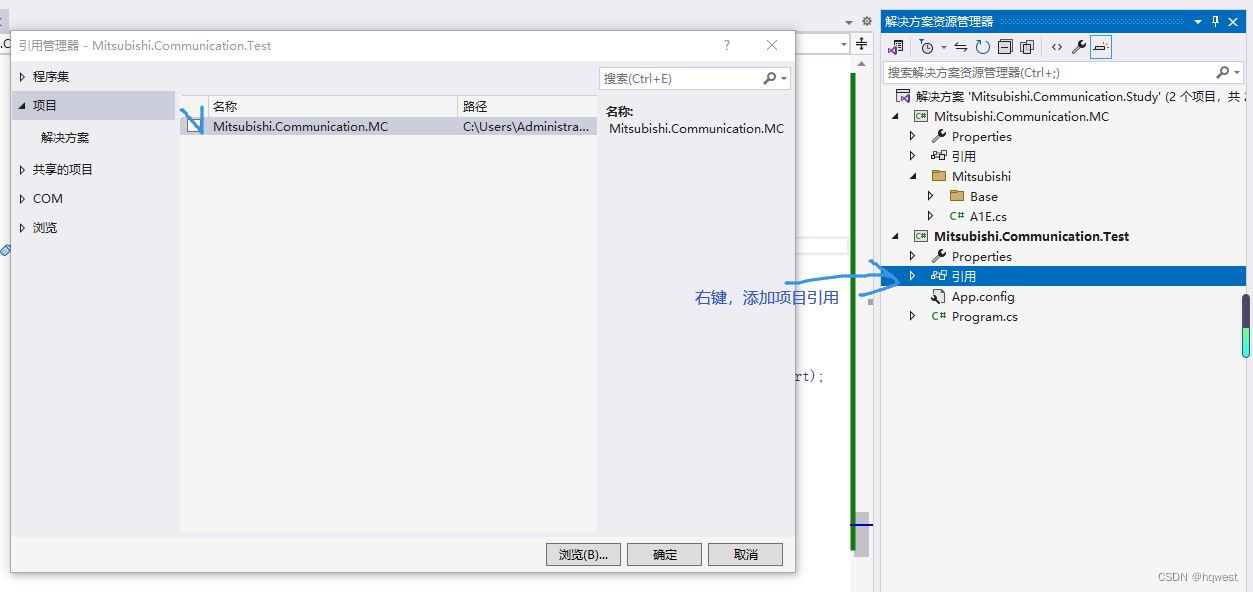
Task: Sync with active document in Solution Explorer
Action: pyautogui.click(x=961, y=47)
